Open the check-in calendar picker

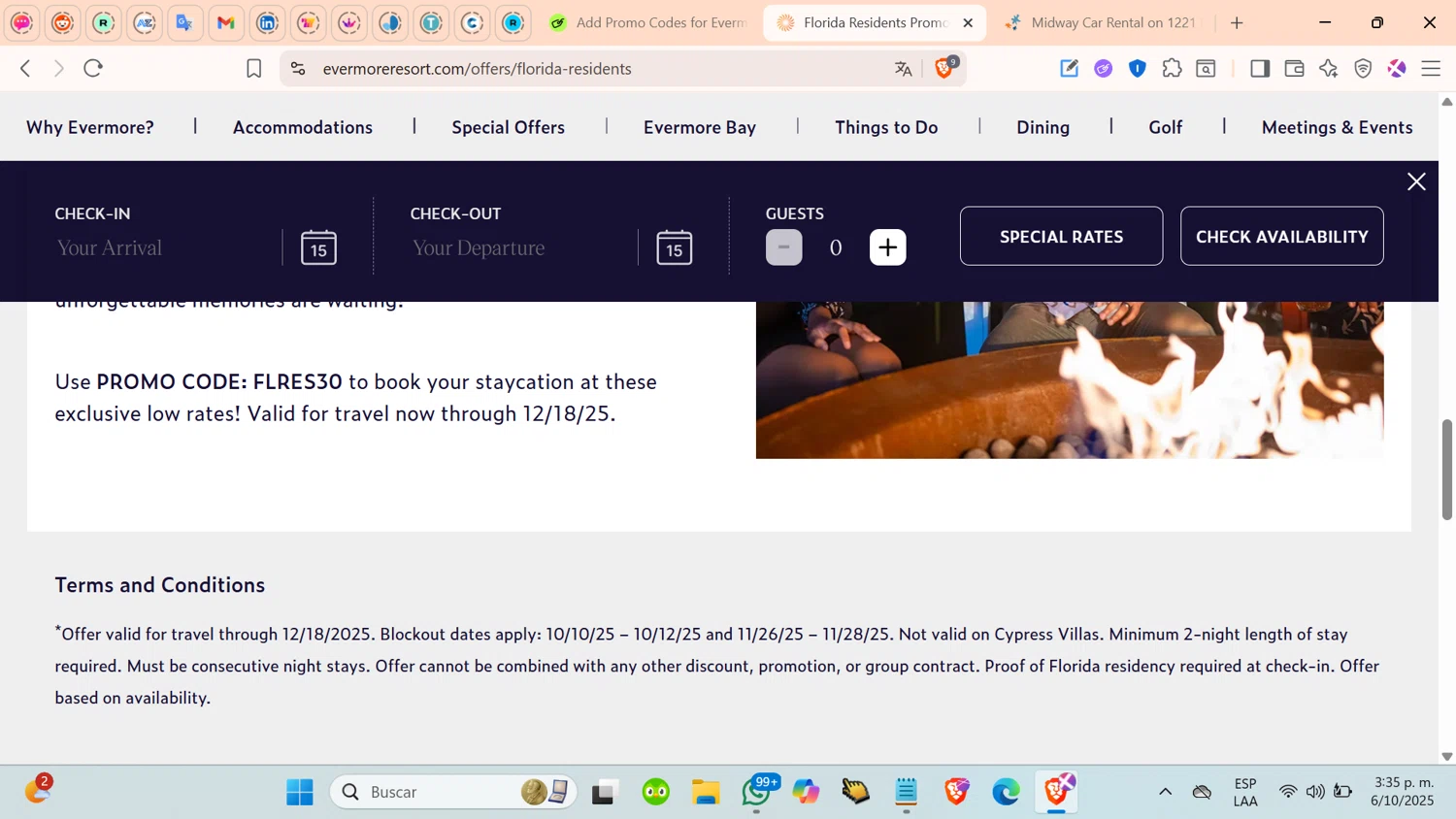pyautogui.click(x=318, y=247)
